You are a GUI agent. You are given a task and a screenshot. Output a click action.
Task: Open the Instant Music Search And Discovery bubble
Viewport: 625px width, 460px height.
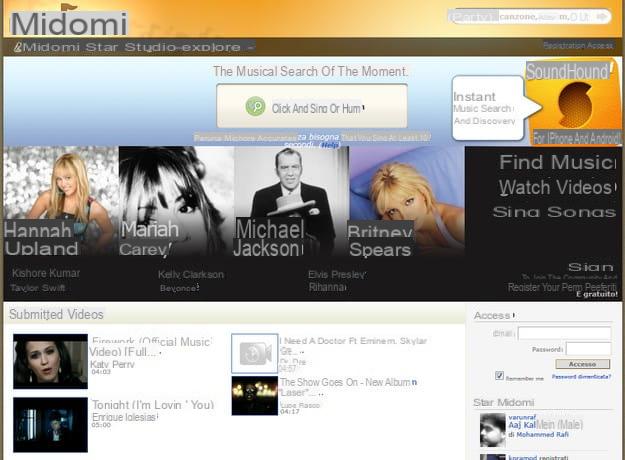[x=488, y=108]
